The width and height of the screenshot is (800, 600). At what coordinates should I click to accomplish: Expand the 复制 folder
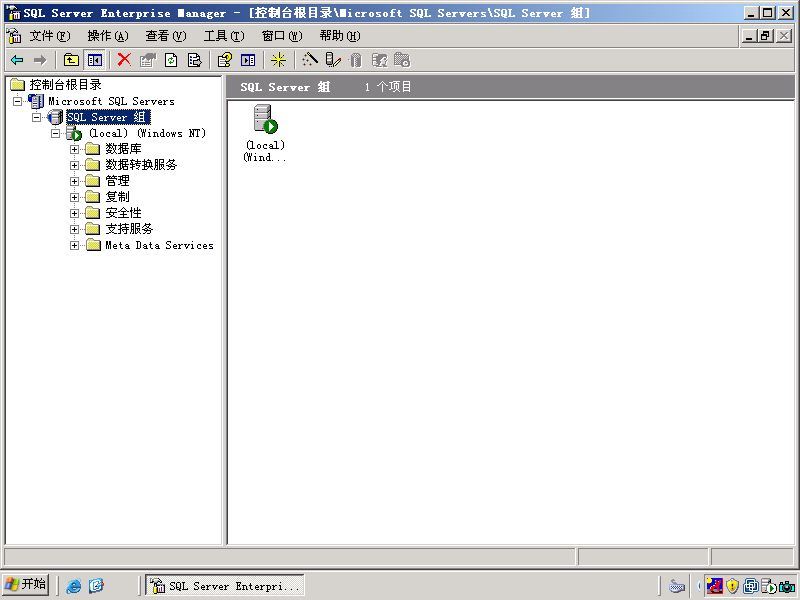(x=74, y=197)
